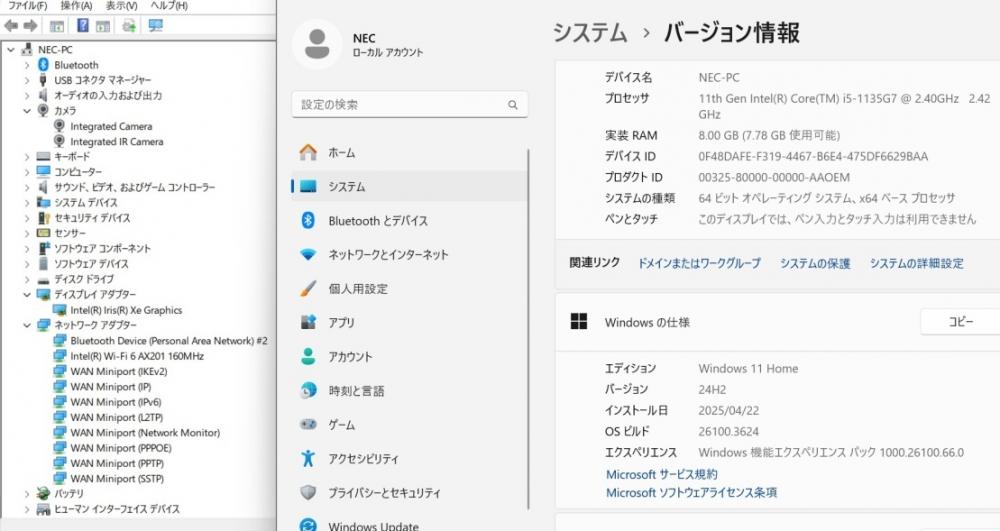Screen dimensions: 1000x531
Task: Select the セキュリティ デバイス category icon
Action: [43, 218]
